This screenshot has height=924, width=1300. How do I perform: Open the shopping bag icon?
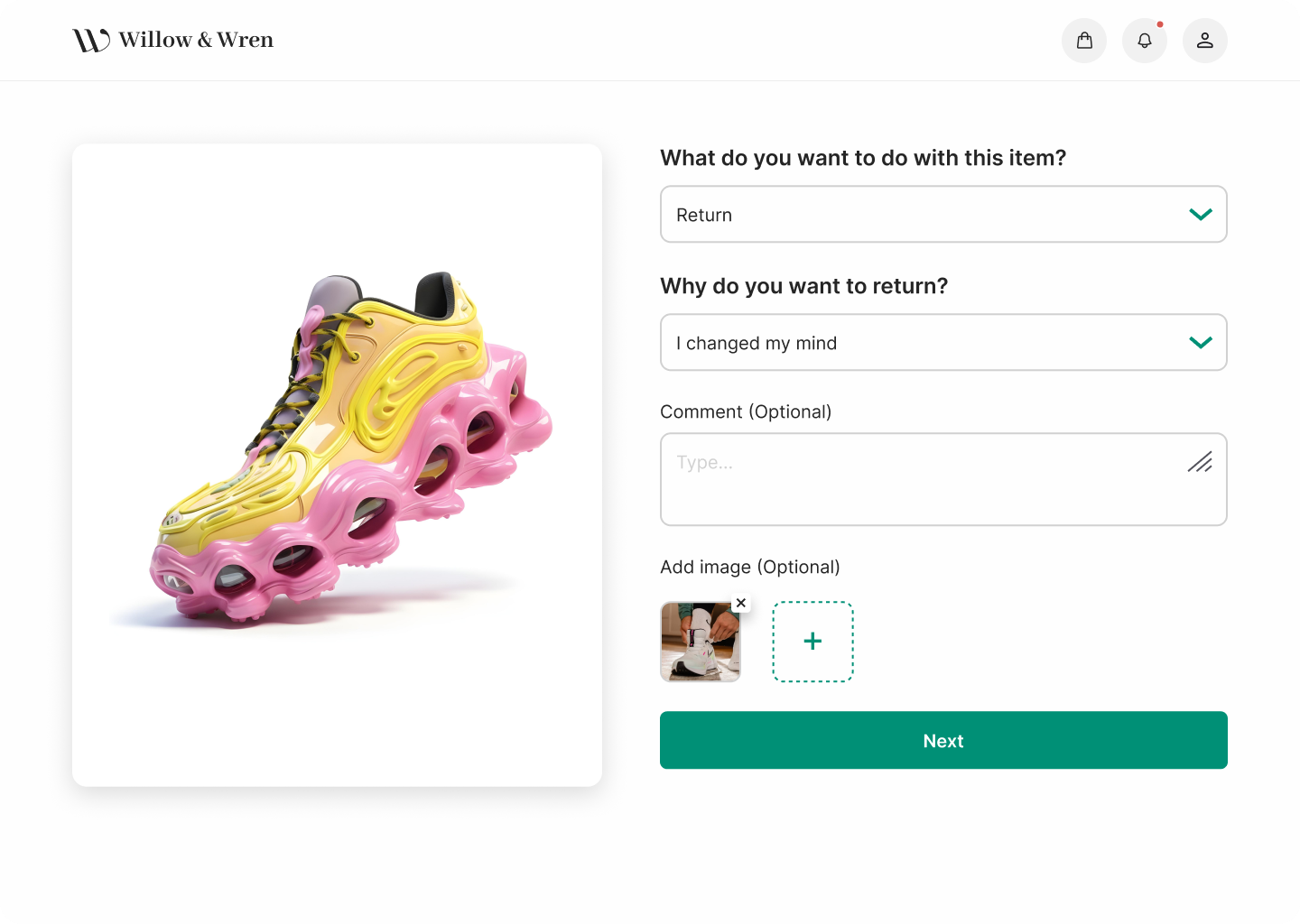pos(1084,41)
